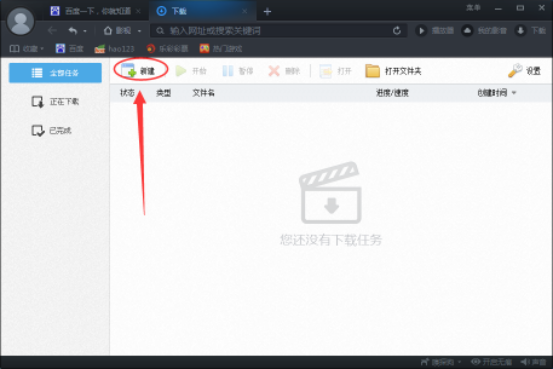The height and width of the screenshot is (369, 553).
Task: Click the 新建 new download task icon
Action: [129, 71]
